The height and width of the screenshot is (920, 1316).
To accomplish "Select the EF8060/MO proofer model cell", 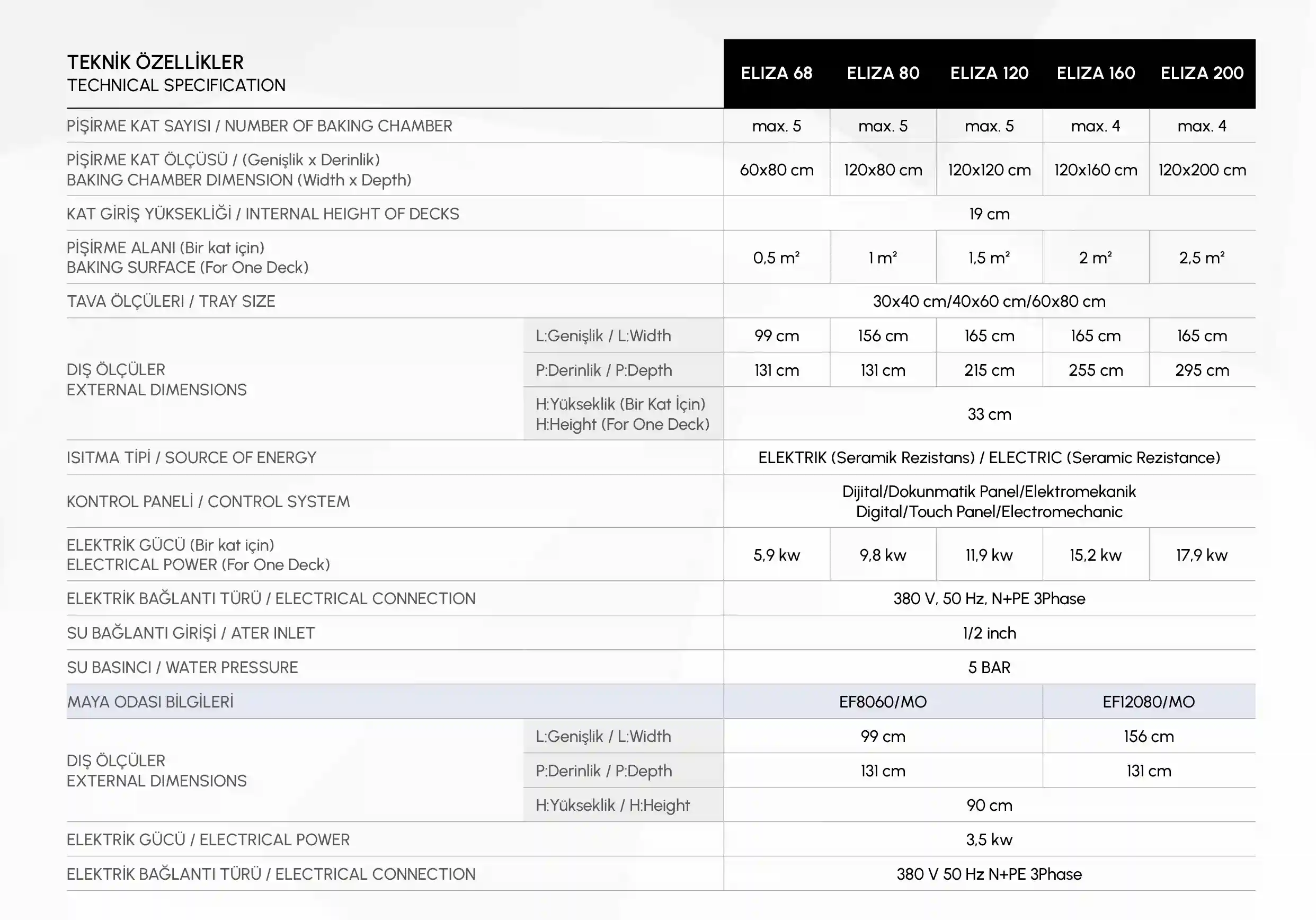I will (883, 702).
